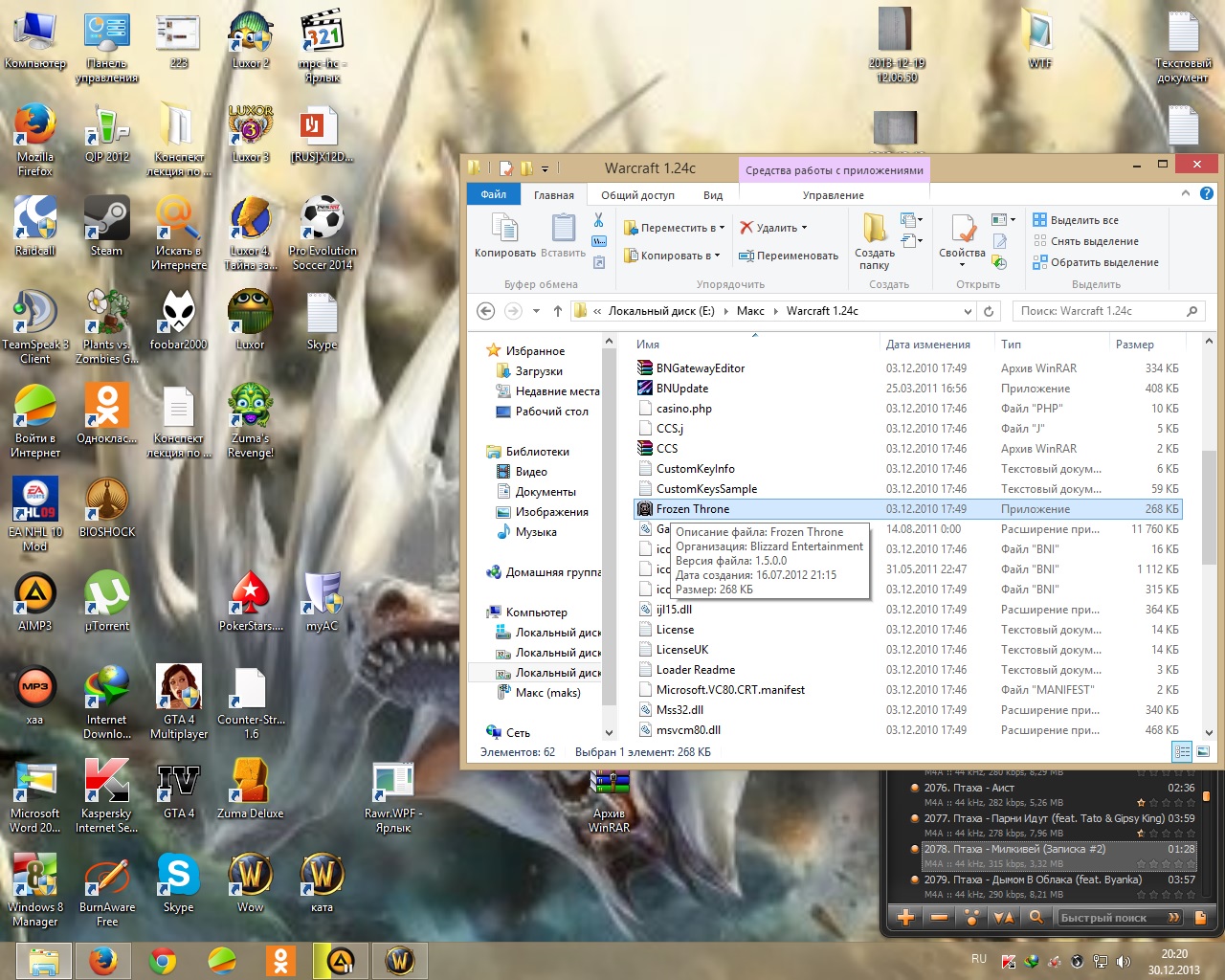Open the Файл menu tab
The height and width of the screenshot is (980, 1225).
(494, 194)
